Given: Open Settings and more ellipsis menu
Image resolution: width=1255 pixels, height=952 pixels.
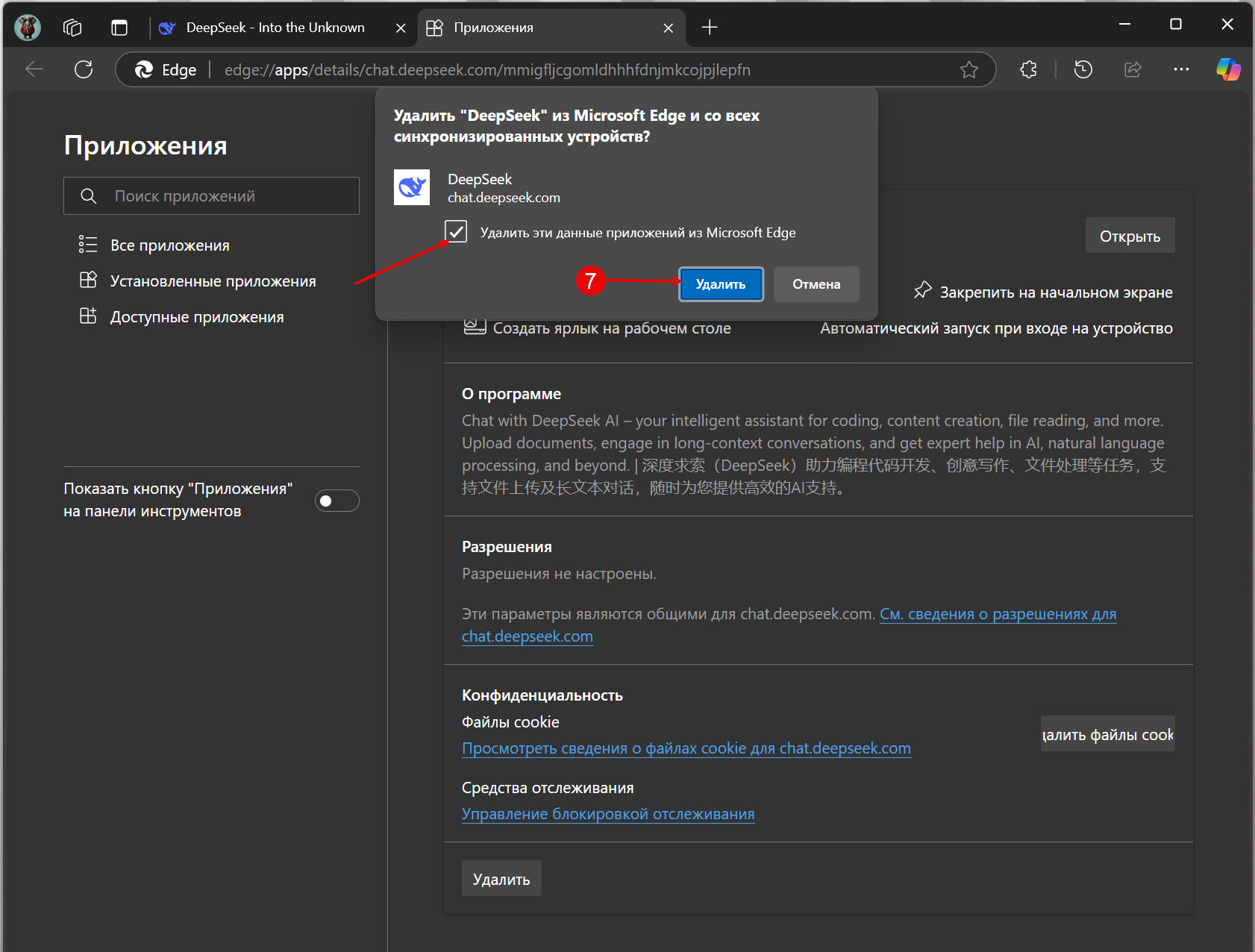Looking at the screenshot, I should pyautogui.click(x=1181, y=69).
